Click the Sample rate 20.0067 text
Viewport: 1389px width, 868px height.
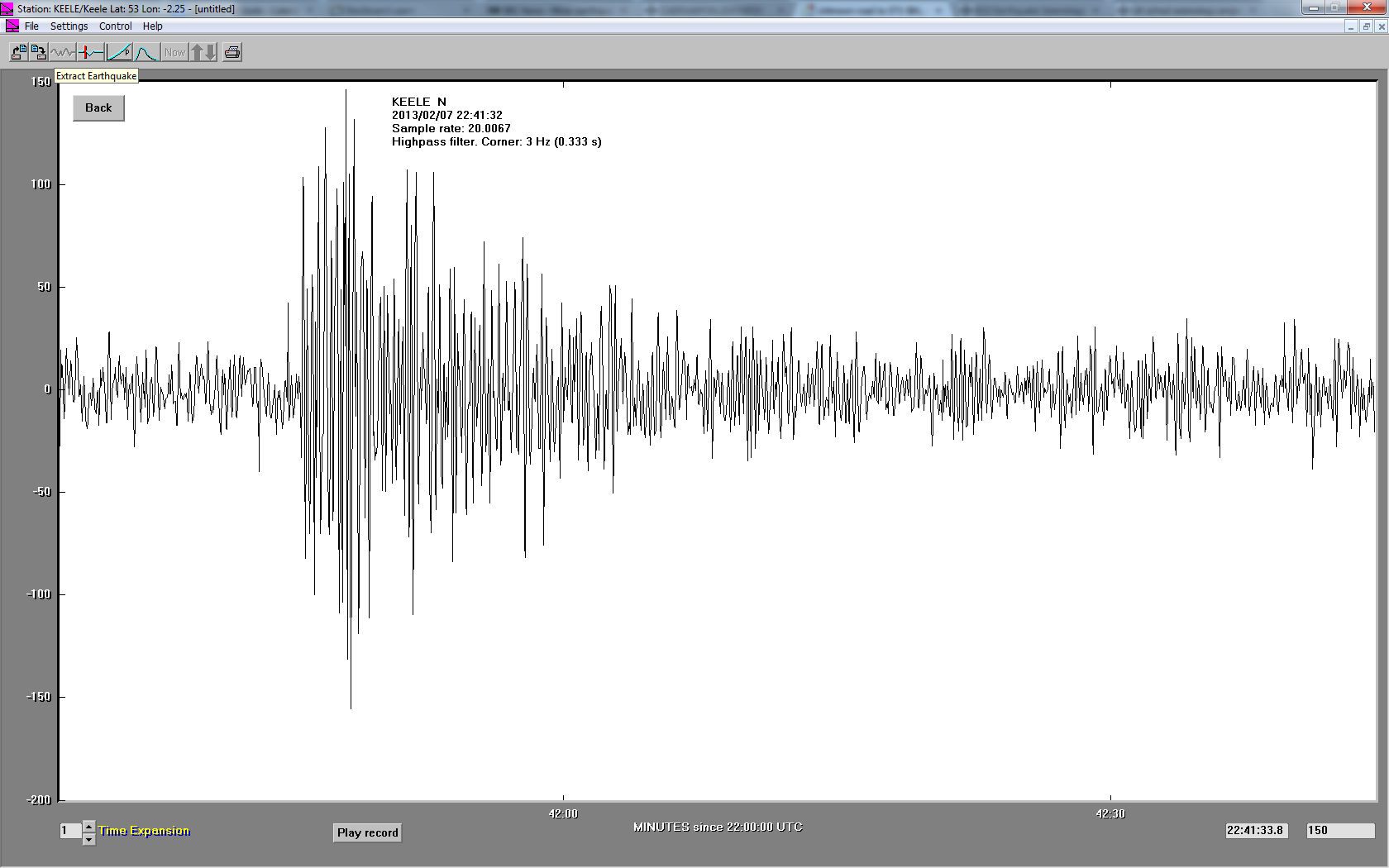click(451, 128)
